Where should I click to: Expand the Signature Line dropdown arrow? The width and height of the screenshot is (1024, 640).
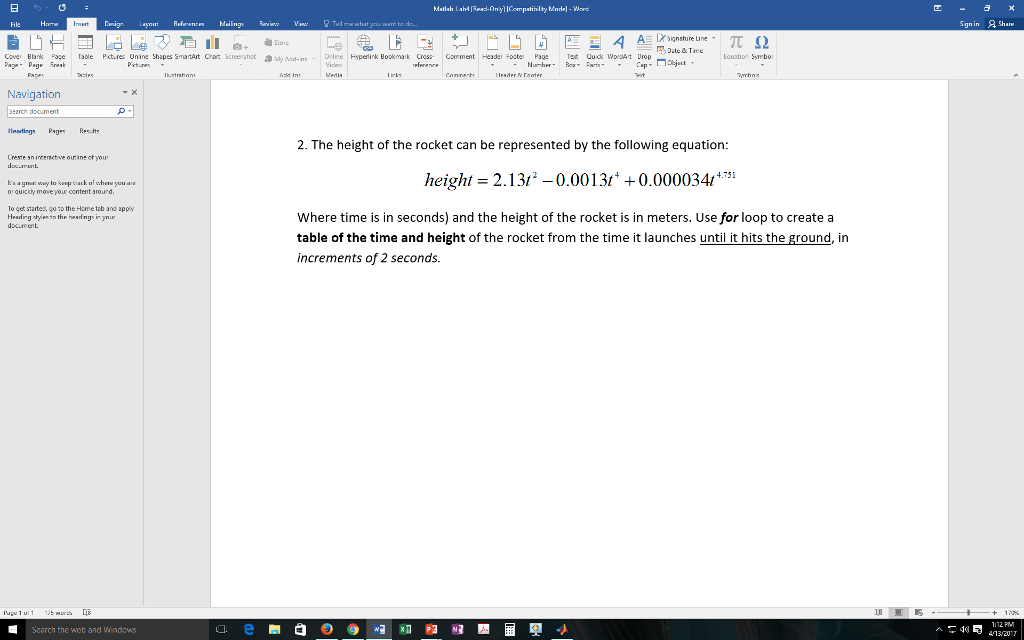713,39
